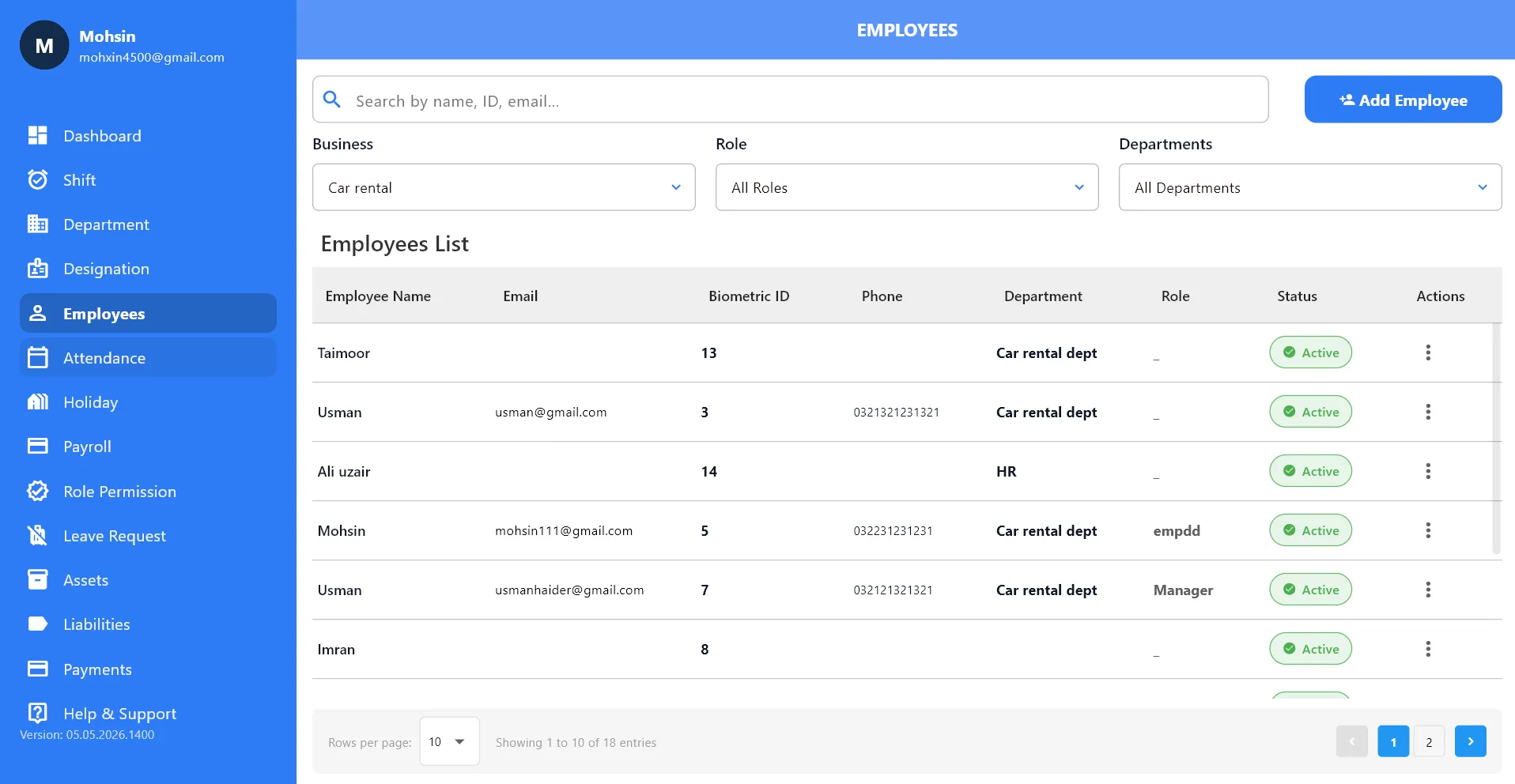
Task: Click the Employee Name column header
Action: pos(378,296)
